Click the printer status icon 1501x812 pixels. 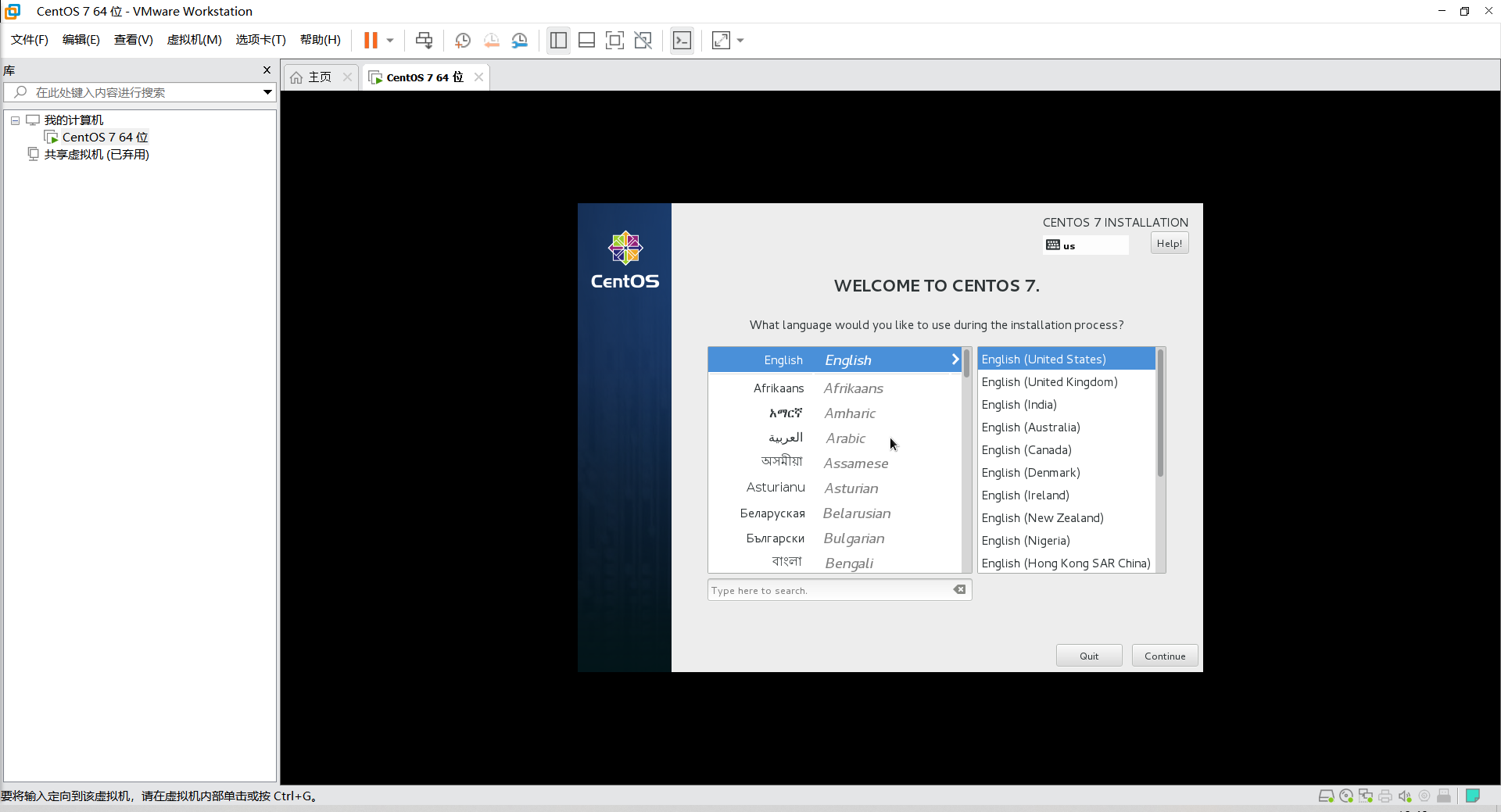pyautogui.click(x=1385, y=796)
